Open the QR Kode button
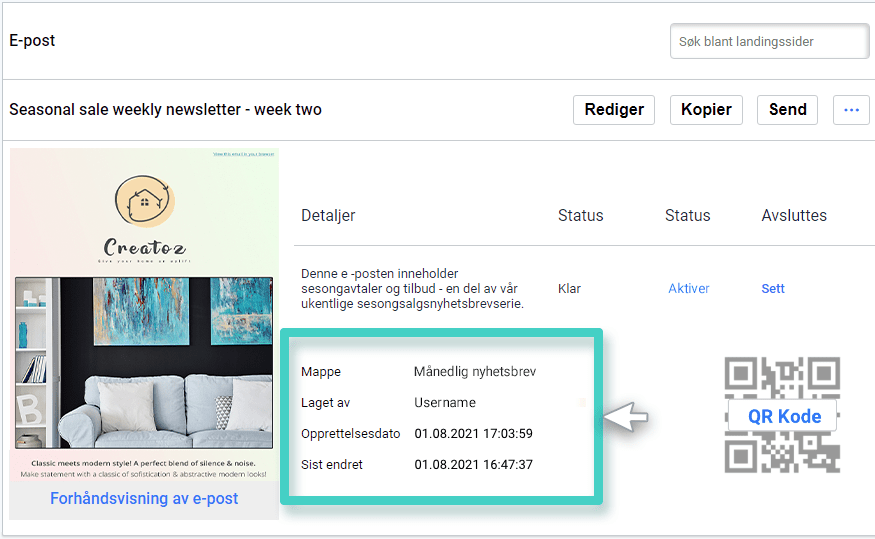 (783, 416)
